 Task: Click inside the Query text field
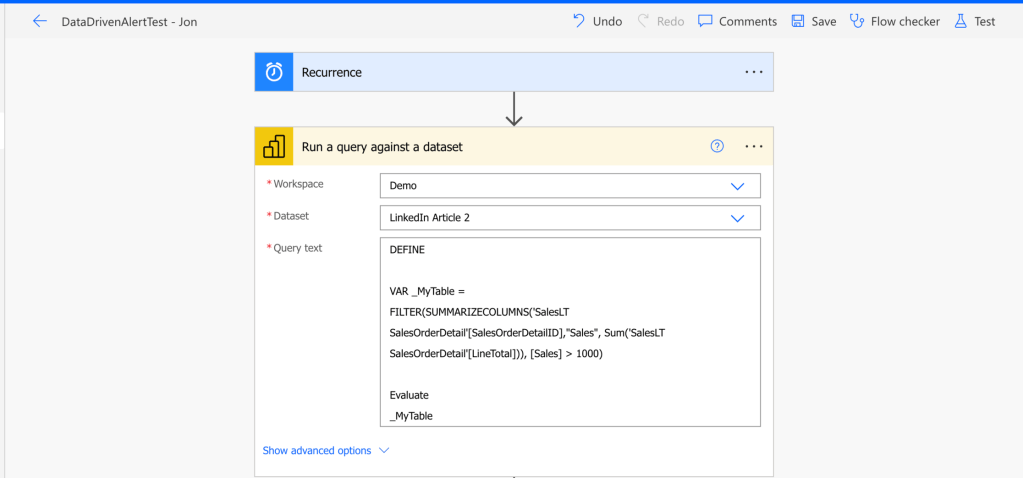[570, 332]
